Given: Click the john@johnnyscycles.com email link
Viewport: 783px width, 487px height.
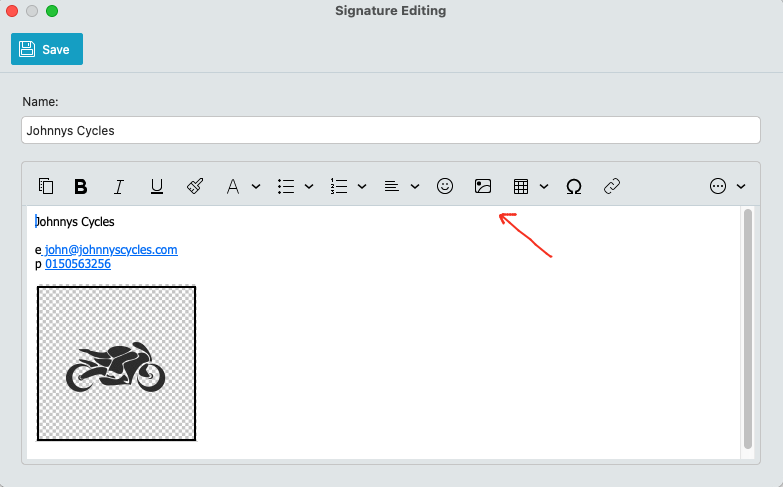Looking at the screenshot, I should [111, 250].
